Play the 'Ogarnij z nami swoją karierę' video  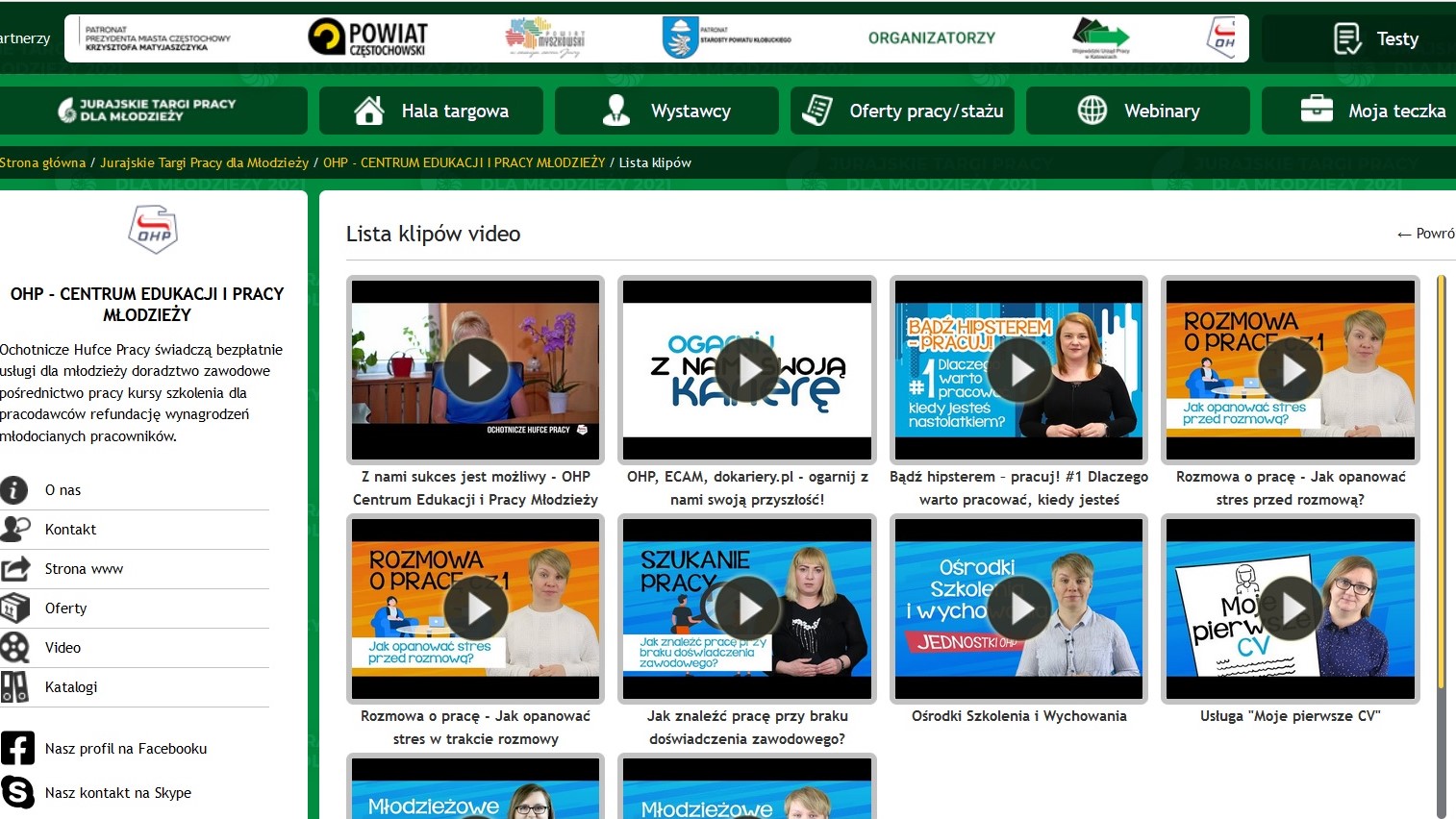coord(747,370)
